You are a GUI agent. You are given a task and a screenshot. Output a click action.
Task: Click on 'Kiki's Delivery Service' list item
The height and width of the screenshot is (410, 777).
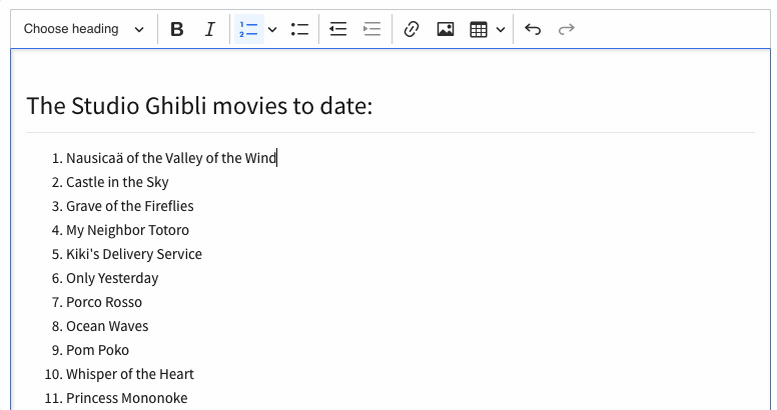[134, 254]
